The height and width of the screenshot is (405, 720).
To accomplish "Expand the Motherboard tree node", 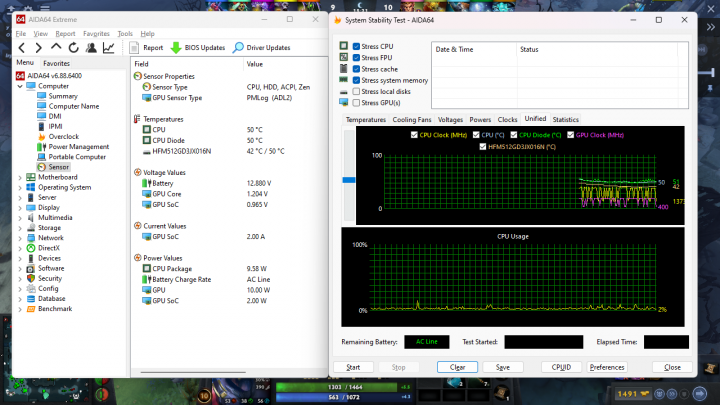I will [x=20, y=177].
